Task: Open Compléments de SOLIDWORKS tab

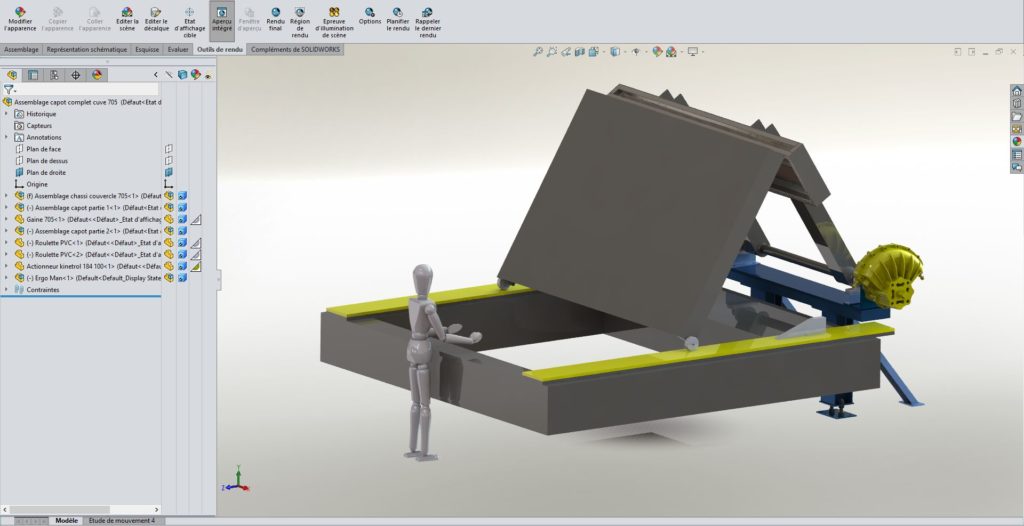Action: 296,49
